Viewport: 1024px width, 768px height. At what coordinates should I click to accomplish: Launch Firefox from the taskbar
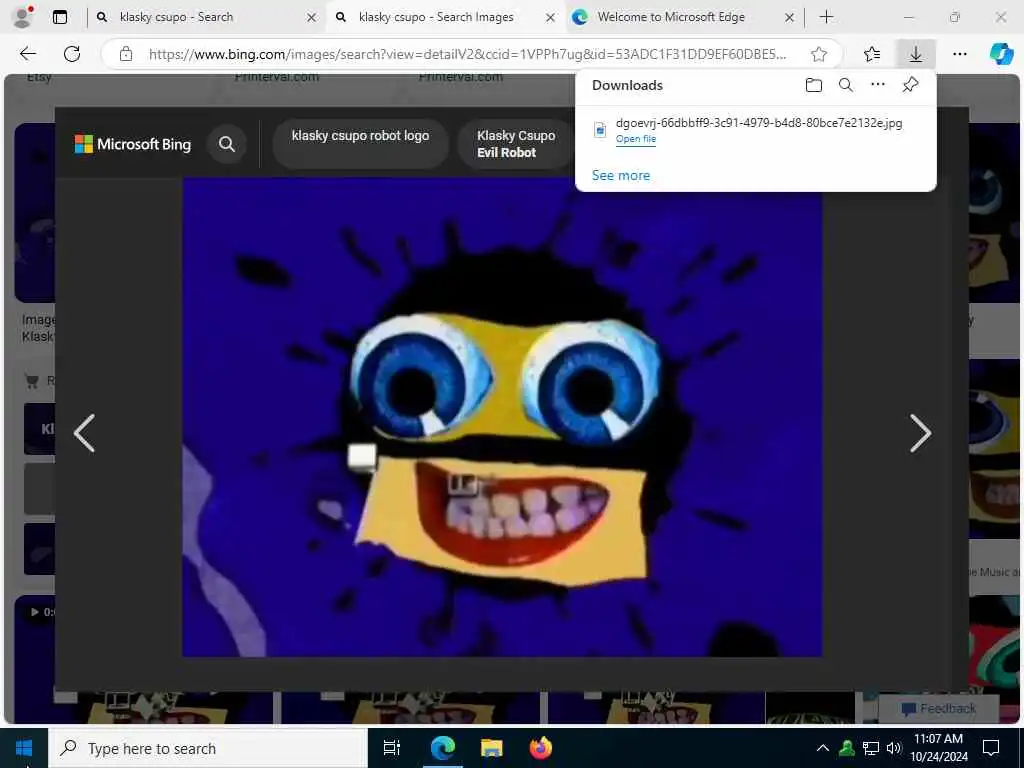pos(540,748)
